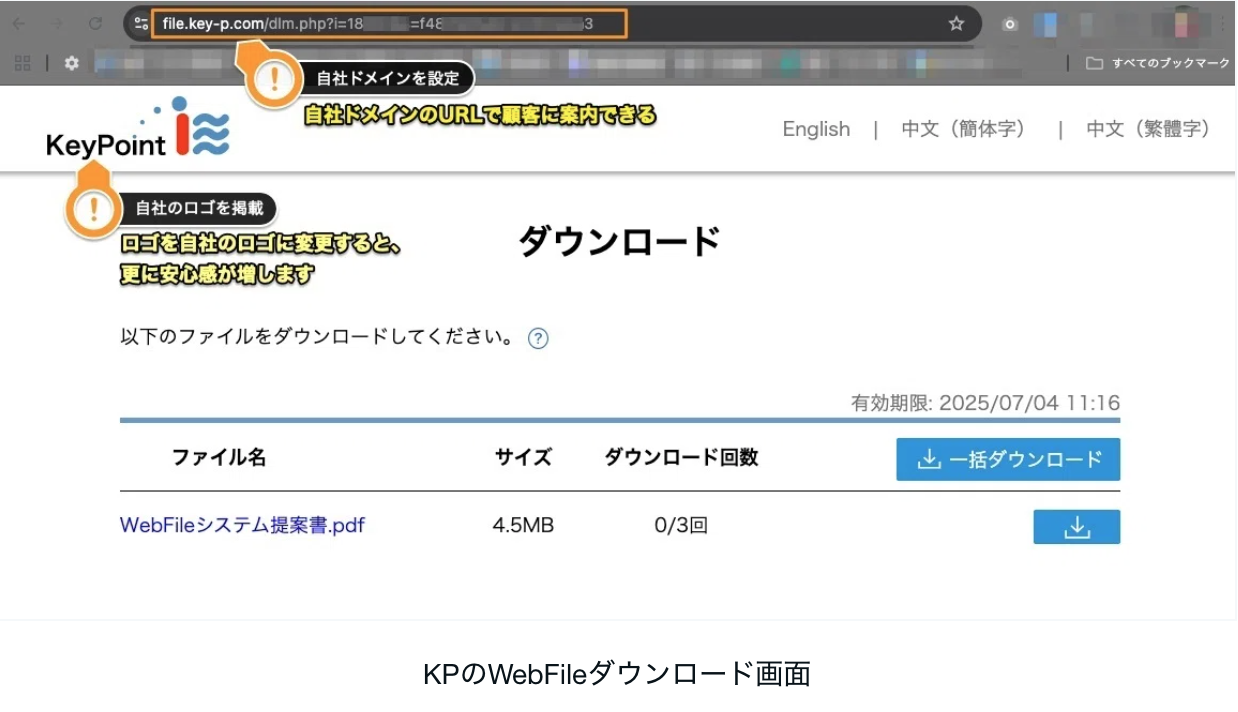This screenshot has height=712, width=1238.
Task: Open the すべてのブックマーク folder
Action: pos(1158,63)
